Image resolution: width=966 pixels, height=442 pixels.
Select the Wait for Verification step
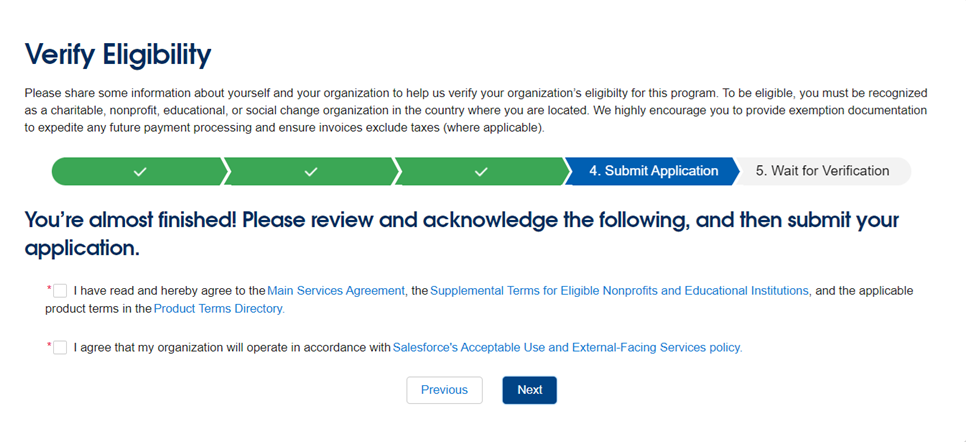click(x=822, y=171)
